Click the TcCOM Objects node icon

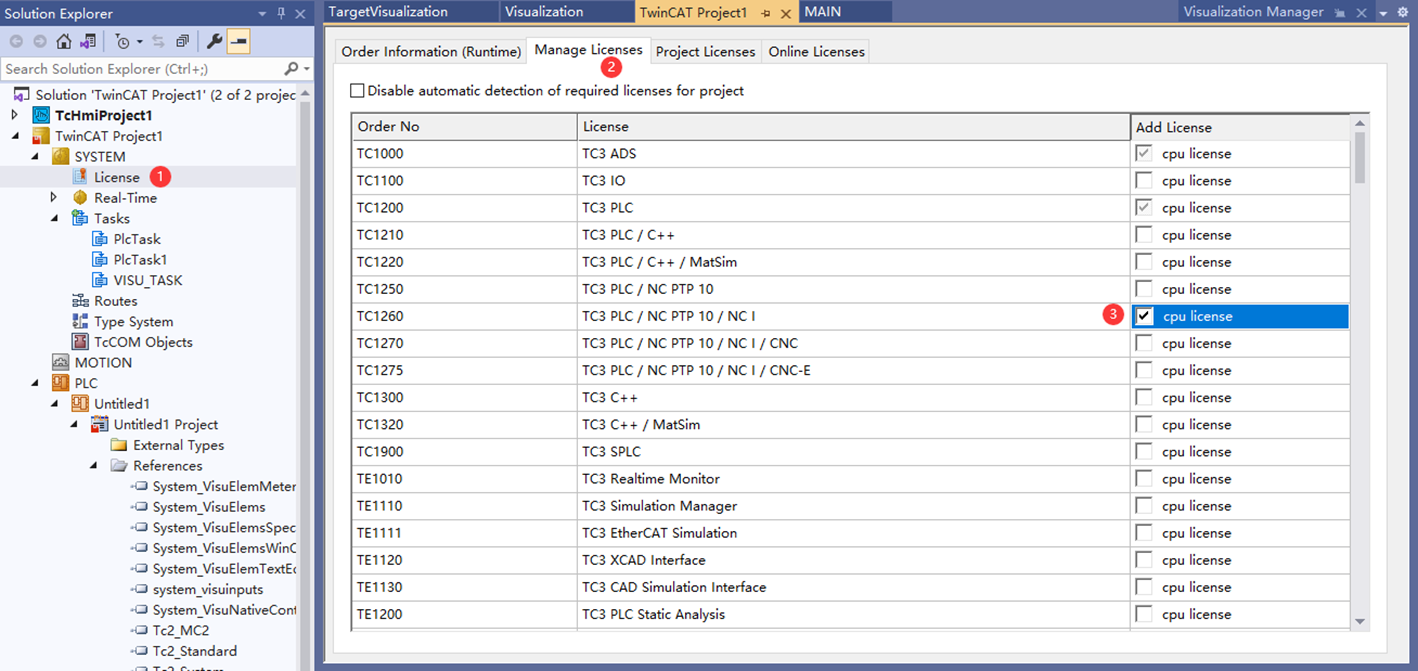pos(80,342)
